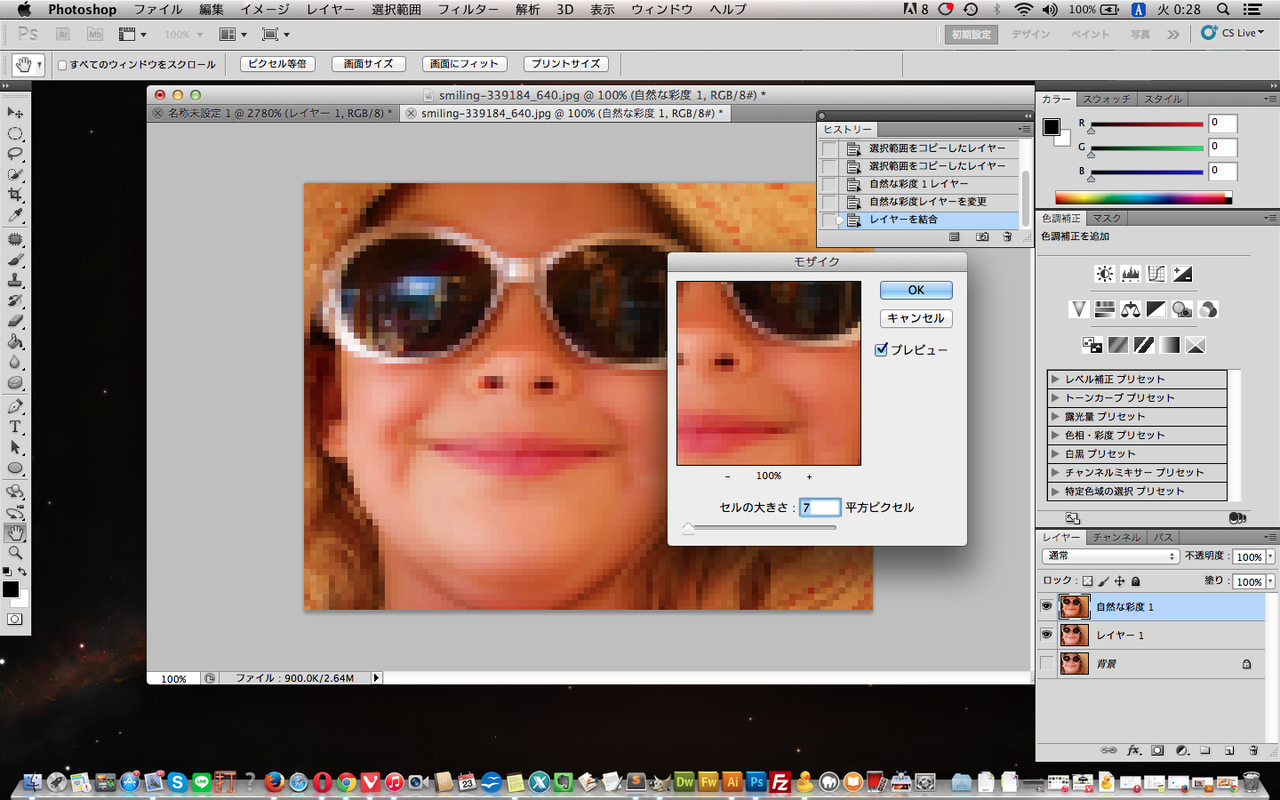The height and width of the screenshot is (800, 1280).
Task: Switch to the チャンネル tab
Action: (1116, 537)
